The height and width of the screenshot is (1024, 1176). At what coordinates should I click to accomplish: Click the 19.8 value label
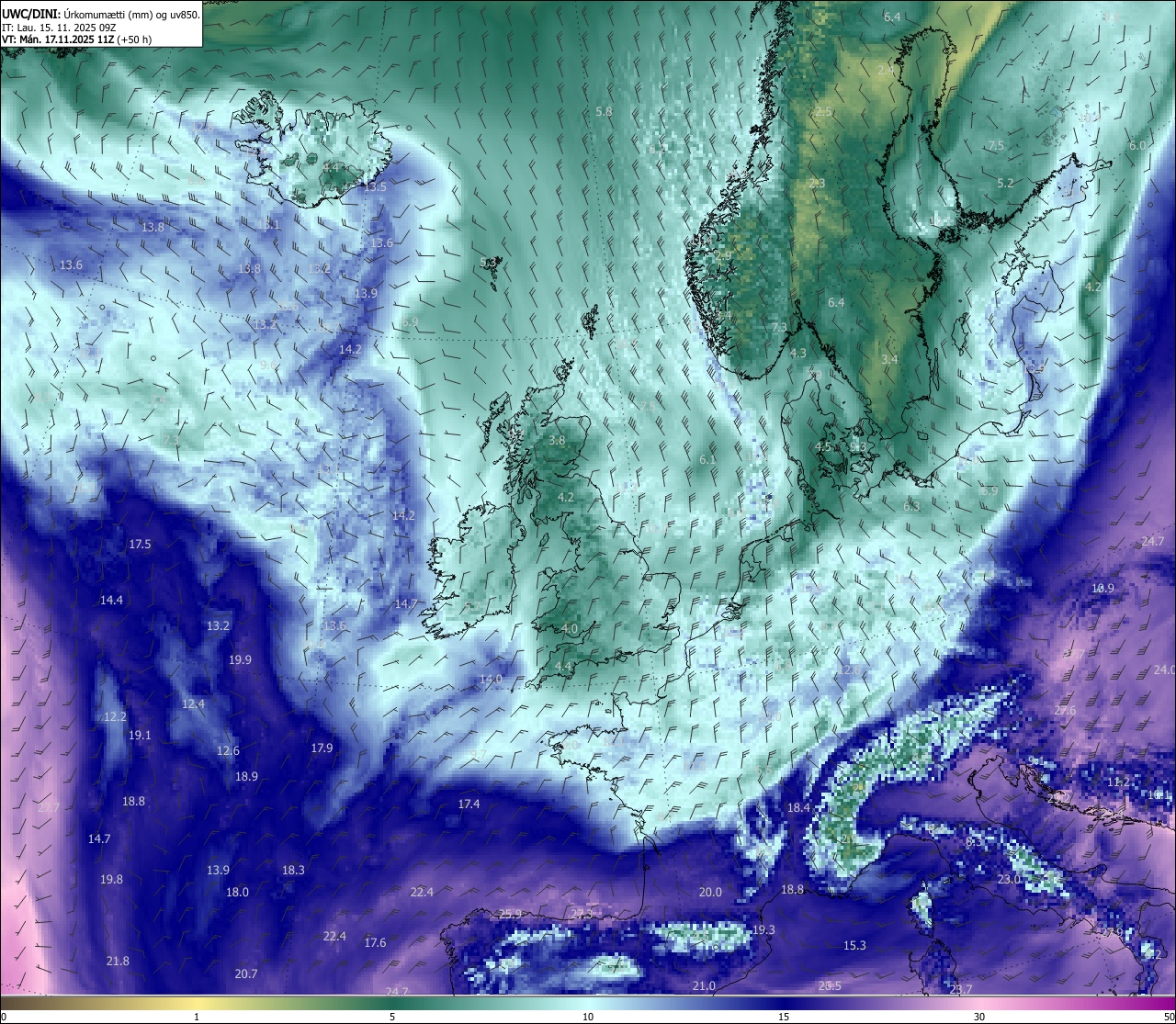click(111, 880)
